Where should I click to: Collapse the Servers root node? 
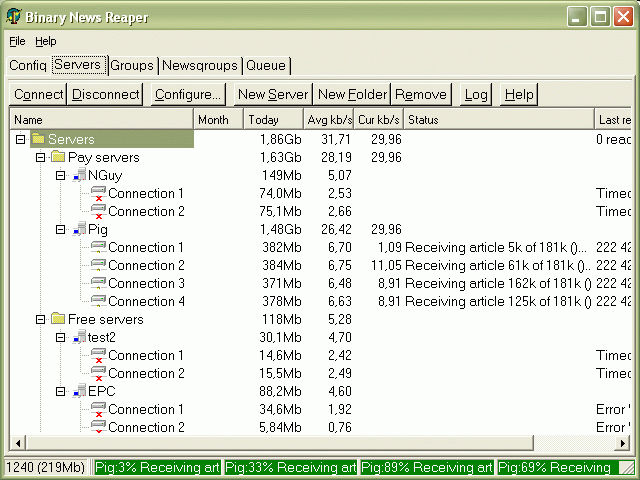point(20,139)
